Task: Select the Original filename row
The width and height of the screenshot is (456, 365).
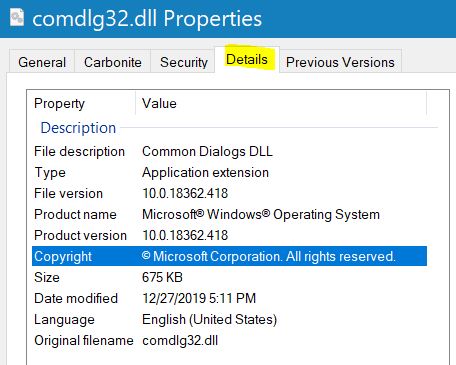Action: tap(229, 340)
